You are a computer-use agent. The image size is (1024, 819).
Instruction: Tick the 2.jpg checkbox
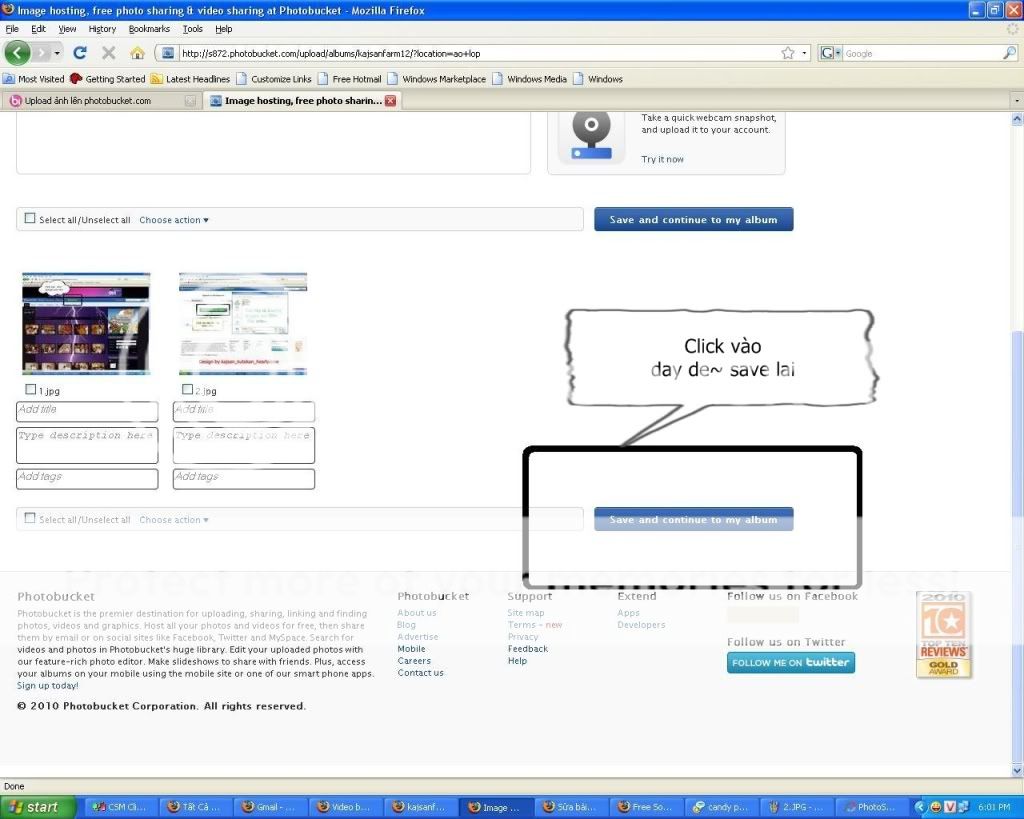coord(187,389)
